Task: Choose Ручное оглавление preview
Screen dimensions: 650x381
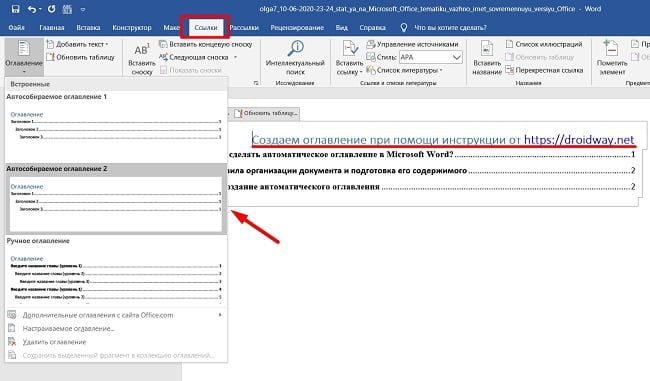Action: click(x=116, y=272)
